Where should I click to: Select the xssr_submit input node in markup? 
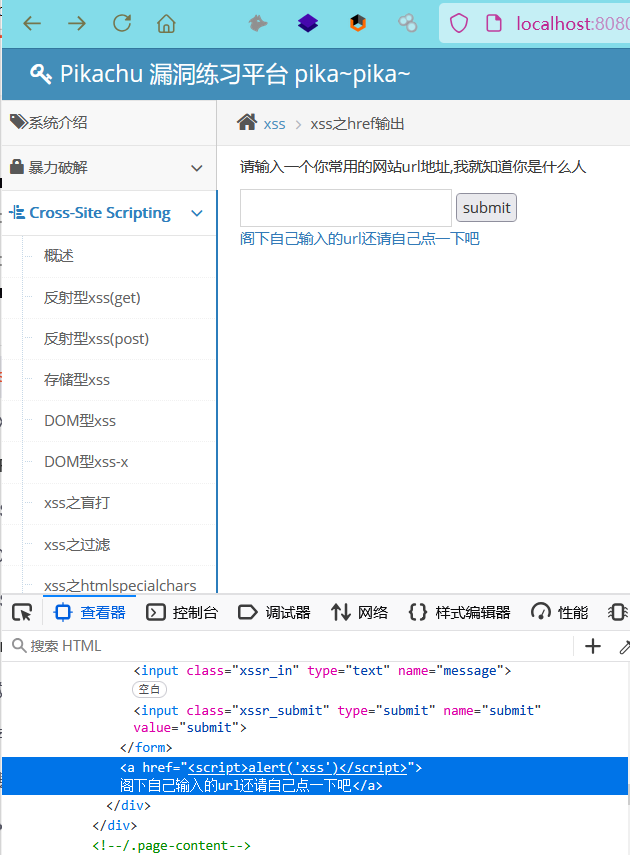[337, 719]
